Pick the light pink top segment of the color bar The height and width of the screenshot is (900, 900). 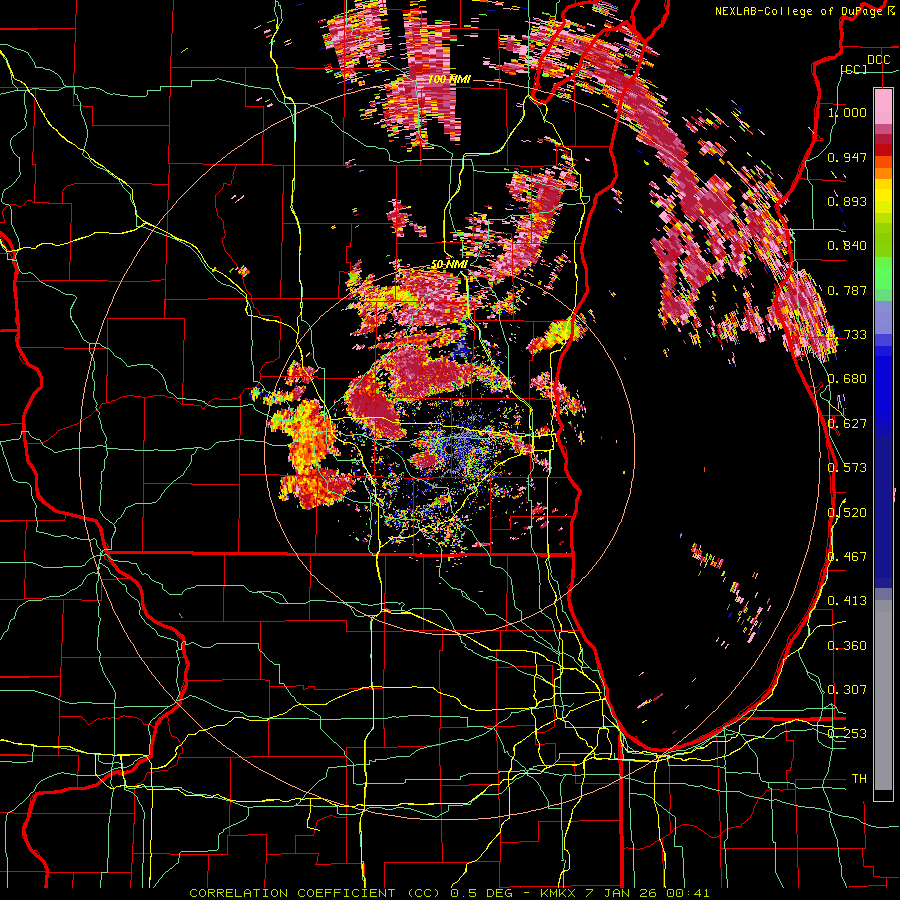883,107
